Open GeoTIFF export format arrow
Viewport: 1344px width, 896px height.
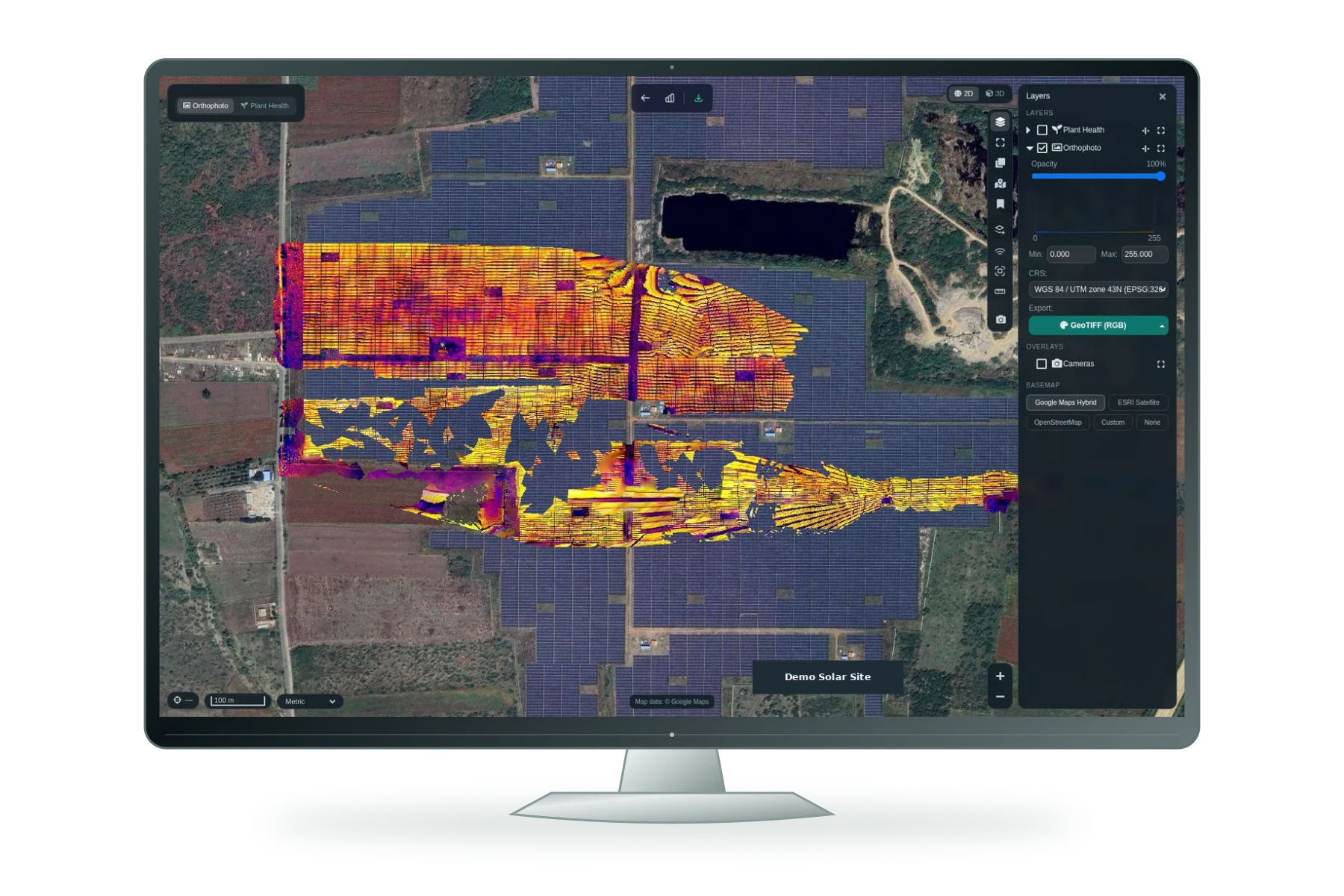pyautogui.click(x=1162, y=326)
